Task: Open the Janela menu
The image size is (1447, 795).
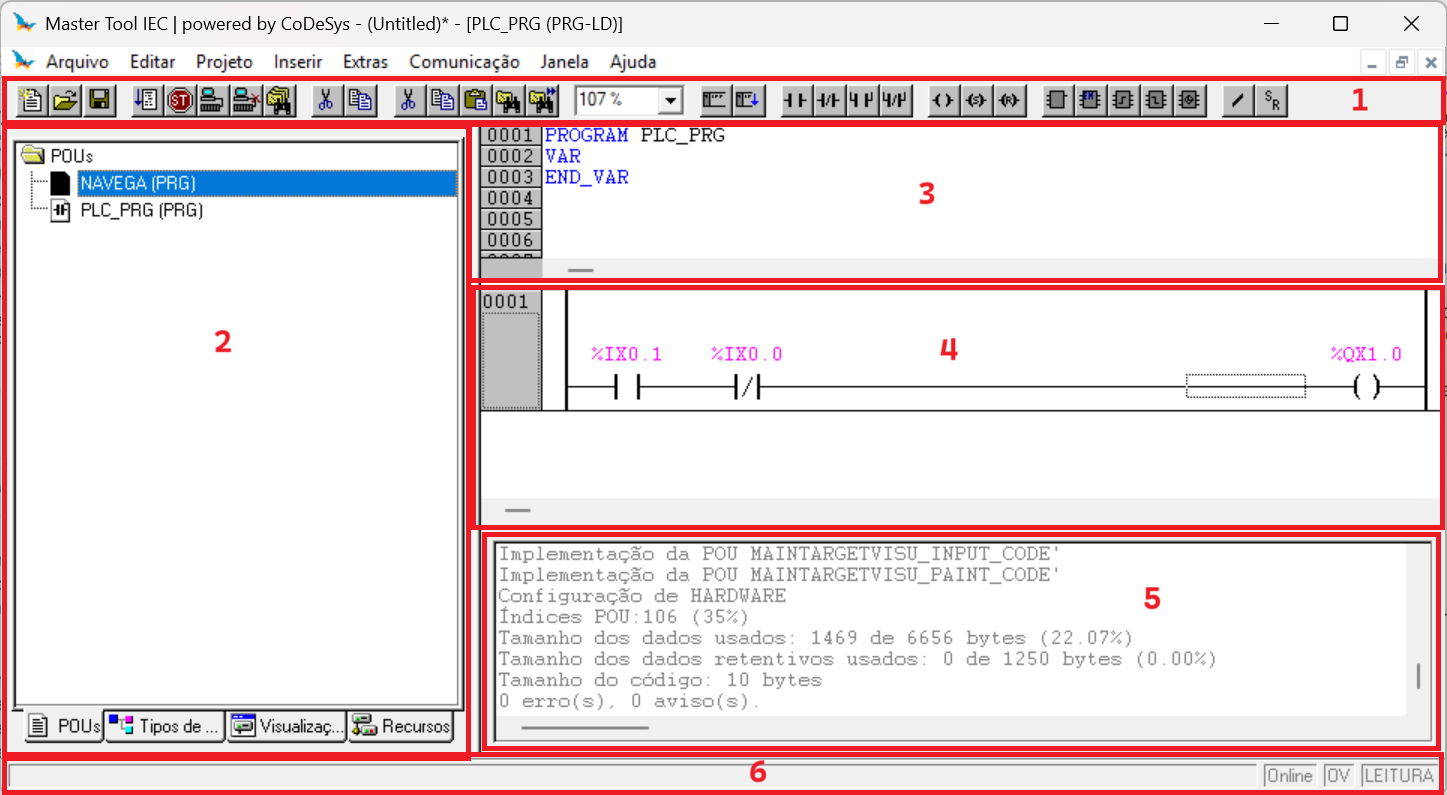Action: coord(564,62)
